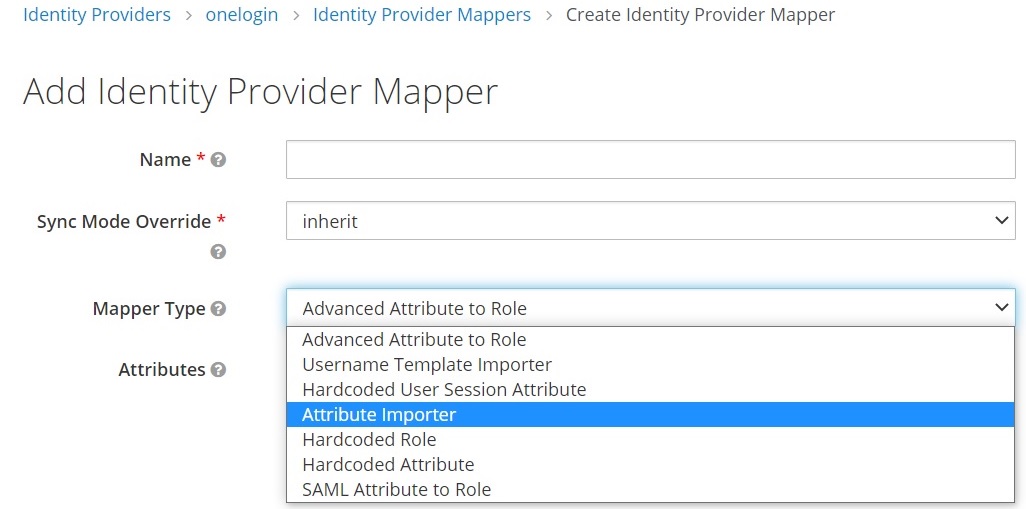
Task: Focus the Name text input field
Action: 650,160
